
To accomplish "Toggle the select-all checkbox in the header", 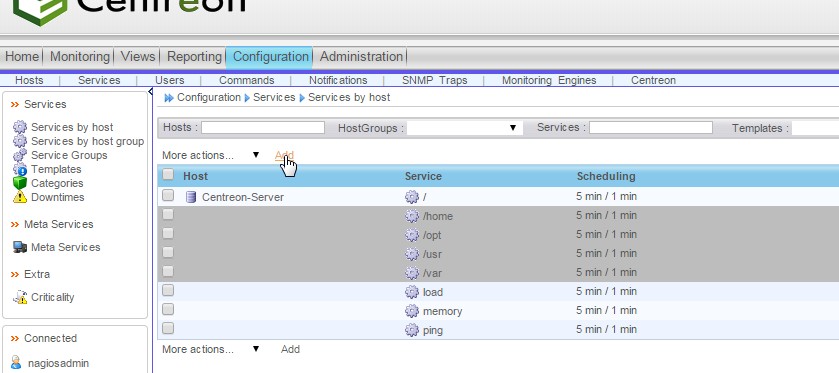I will pos(168,174).
